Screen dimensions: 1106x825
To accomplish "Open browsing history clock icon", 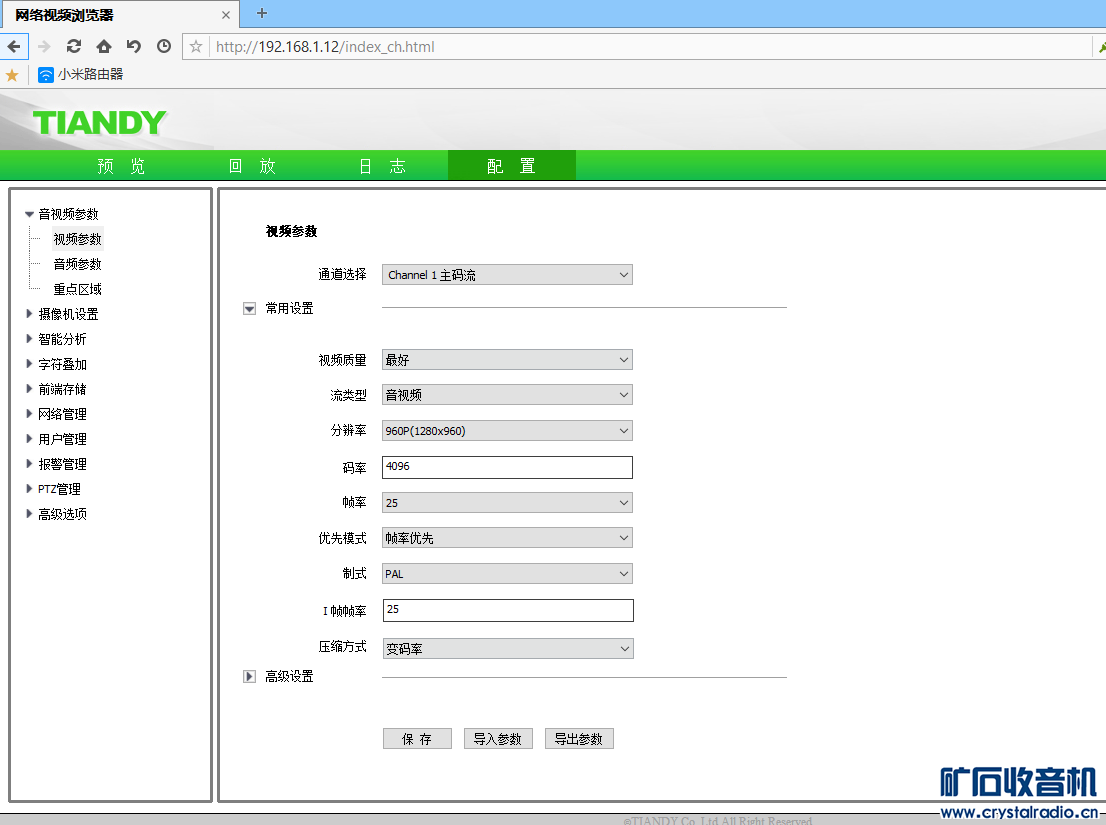I will coord(164,47).
